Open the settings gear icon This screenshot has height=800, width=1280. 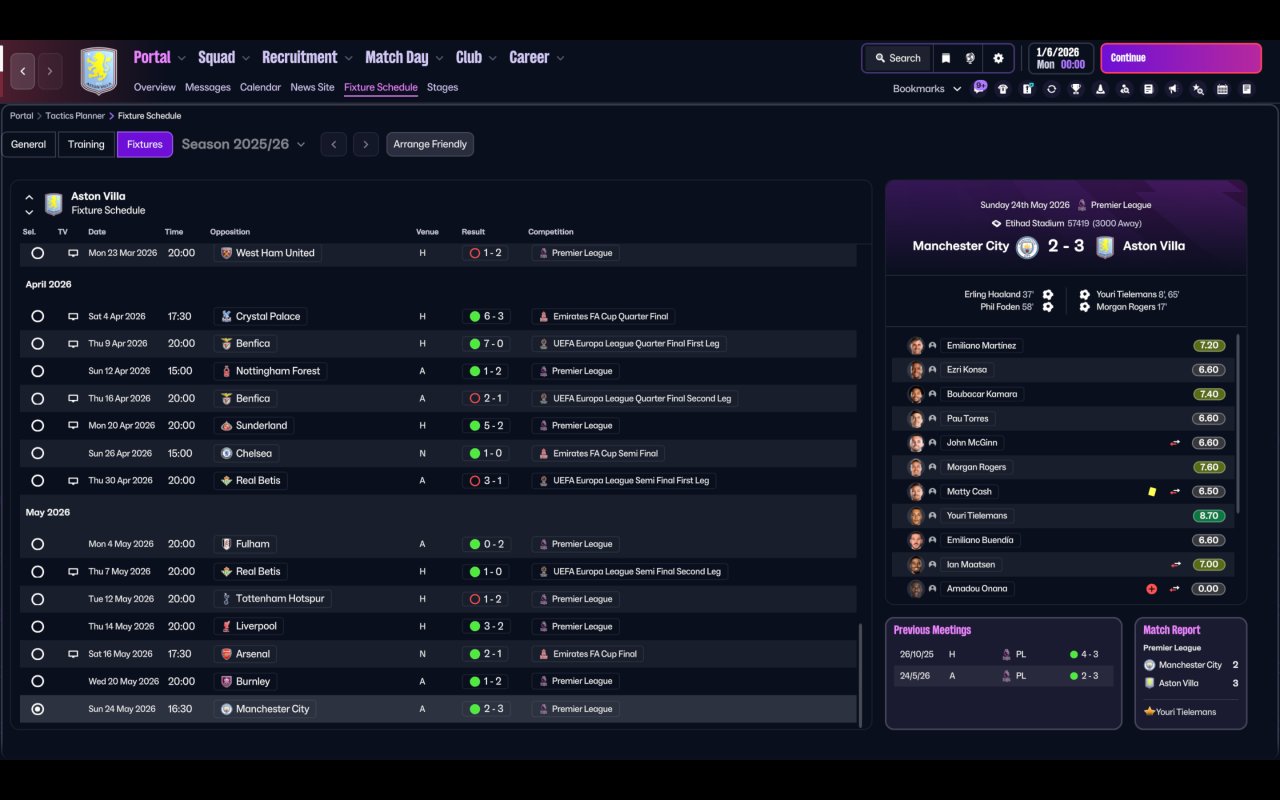(998, 58)
